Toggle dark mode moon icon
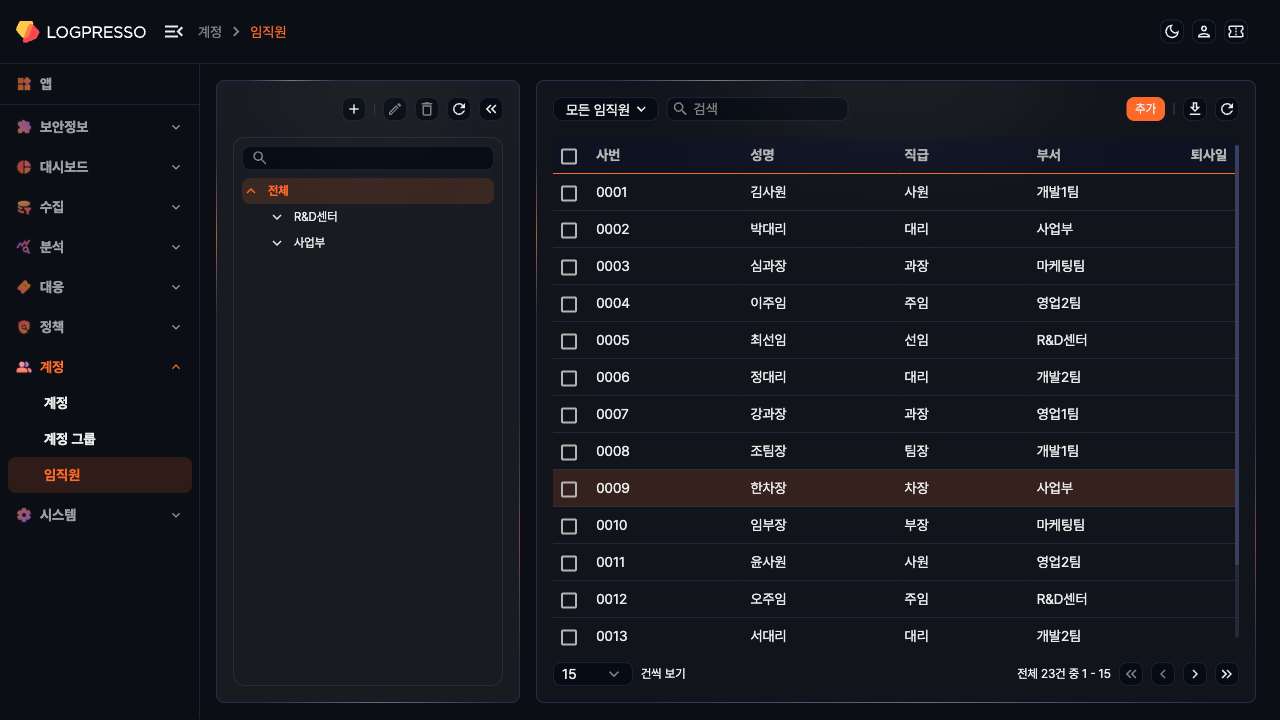 (1172, 32)
